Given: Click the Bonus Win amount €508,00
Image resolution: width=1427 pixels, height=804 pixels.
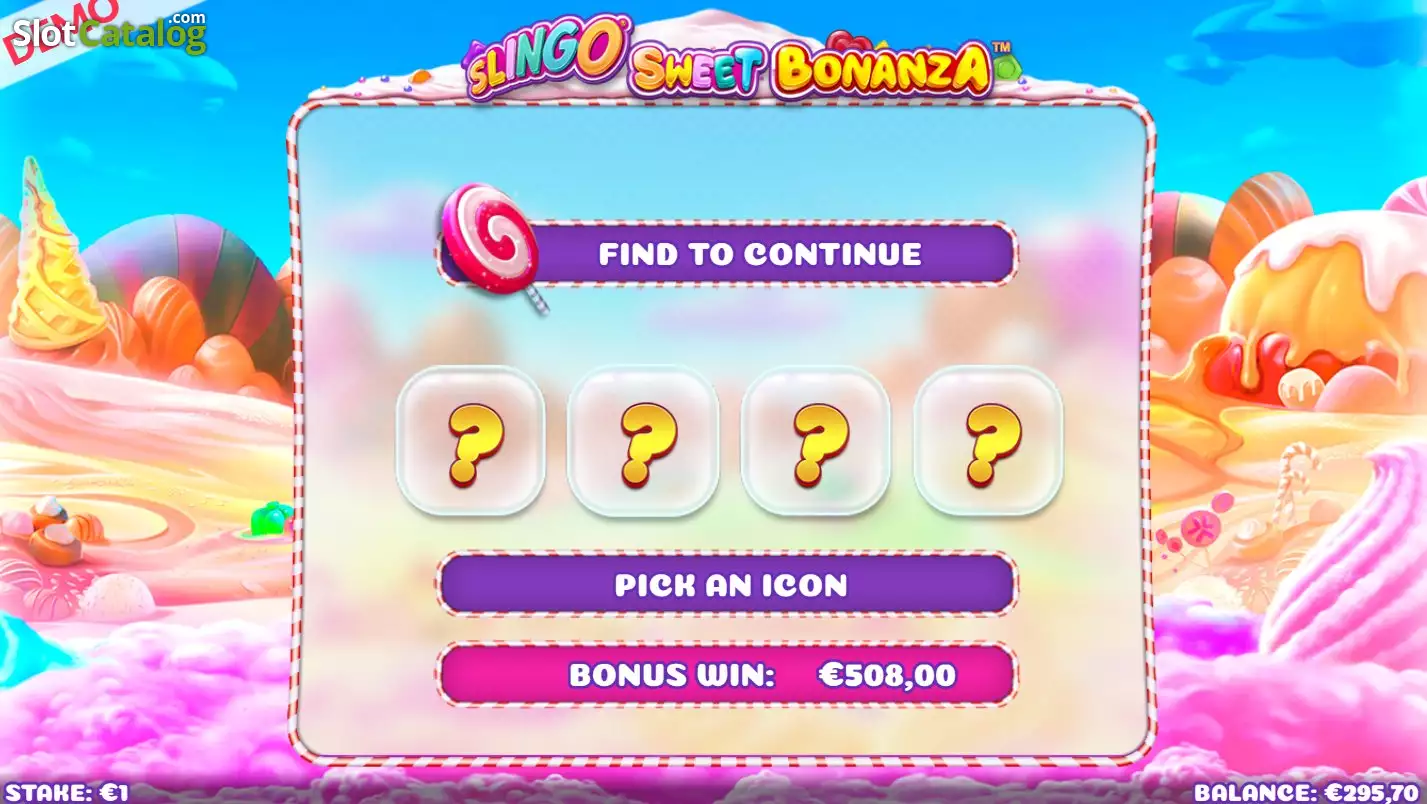Looking at the screenshot, I should (887, 675).
